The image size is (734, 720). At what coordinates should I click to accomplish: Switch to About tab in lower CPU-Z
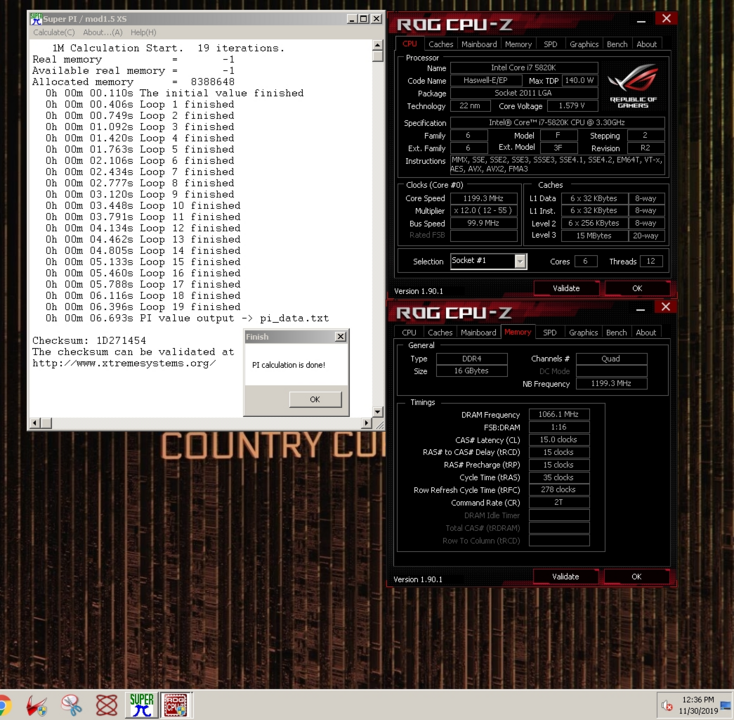pyautogui.click(x=646, y=332)
